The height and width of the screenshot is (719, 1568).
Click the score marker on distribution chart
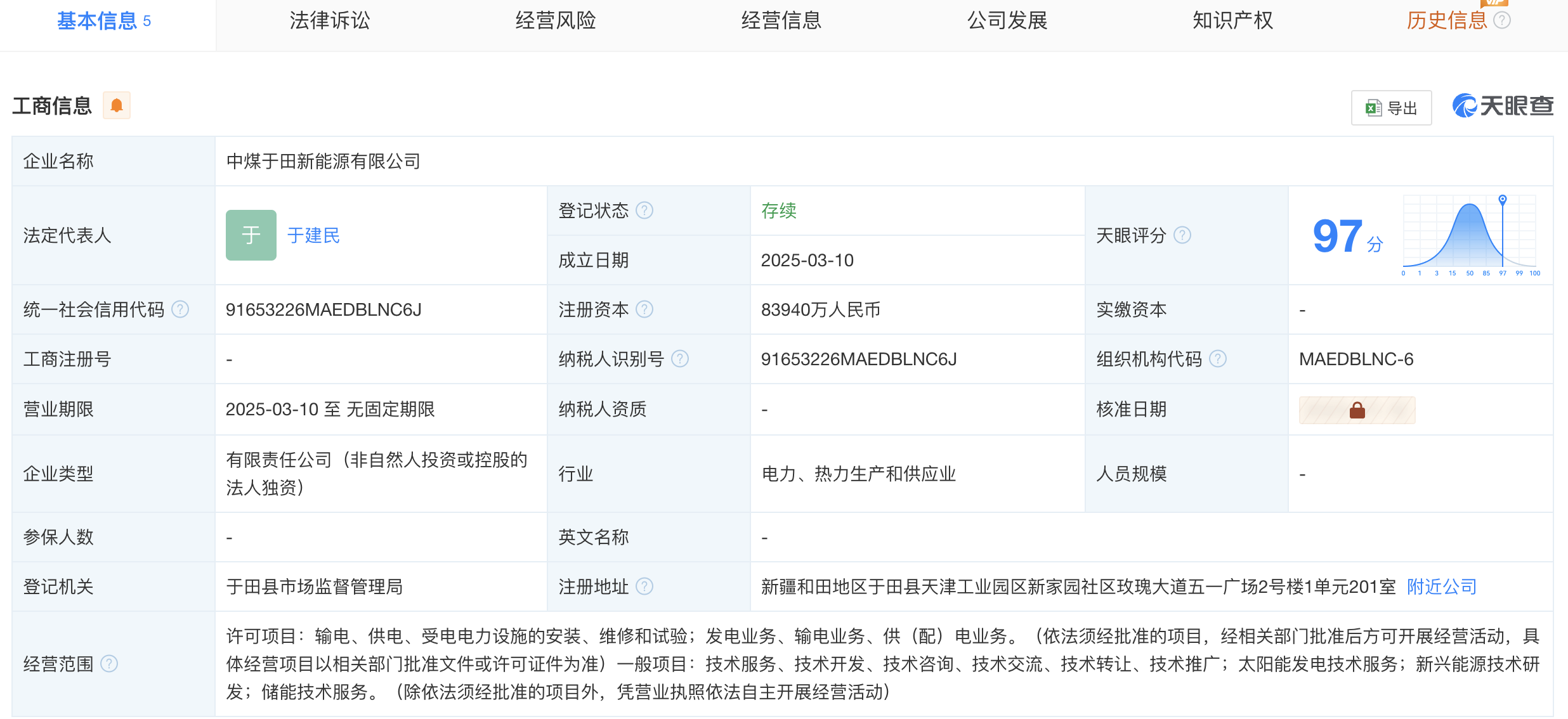[1503, 200]
